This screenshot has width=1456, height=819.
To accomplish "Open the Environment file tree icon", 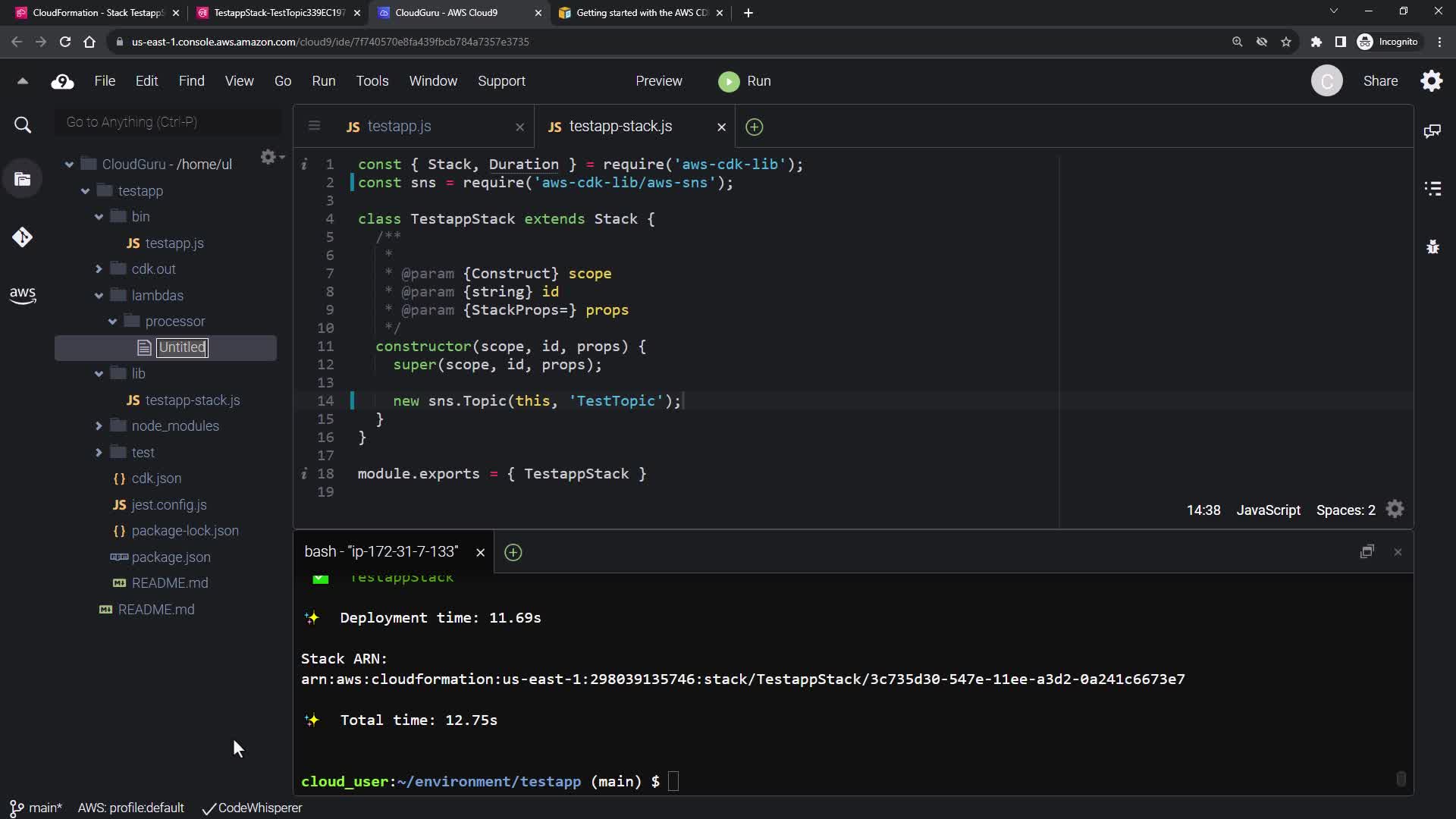I will [23, 180].
